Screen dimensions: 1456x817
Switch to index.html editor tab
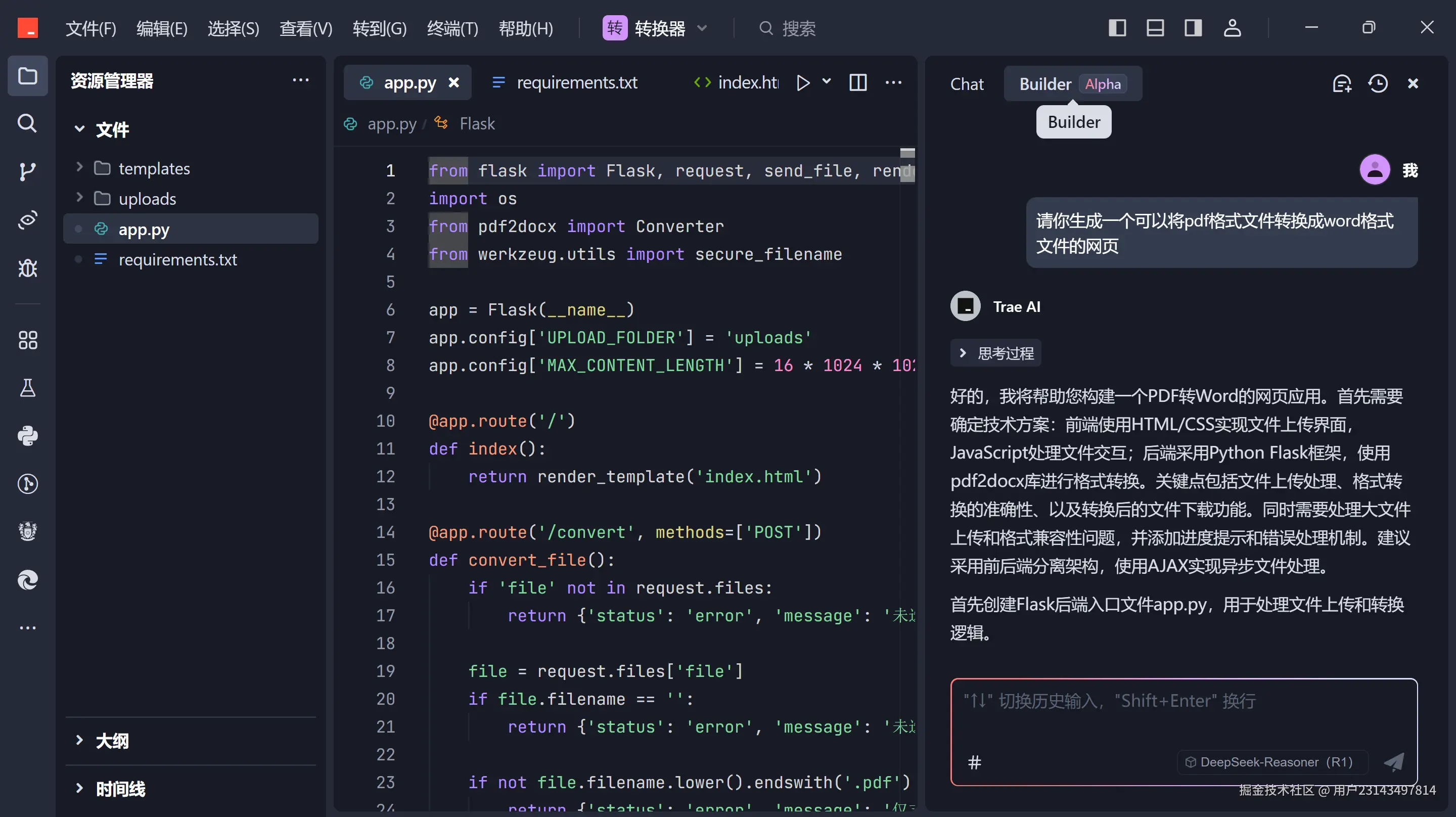point(736,82)
